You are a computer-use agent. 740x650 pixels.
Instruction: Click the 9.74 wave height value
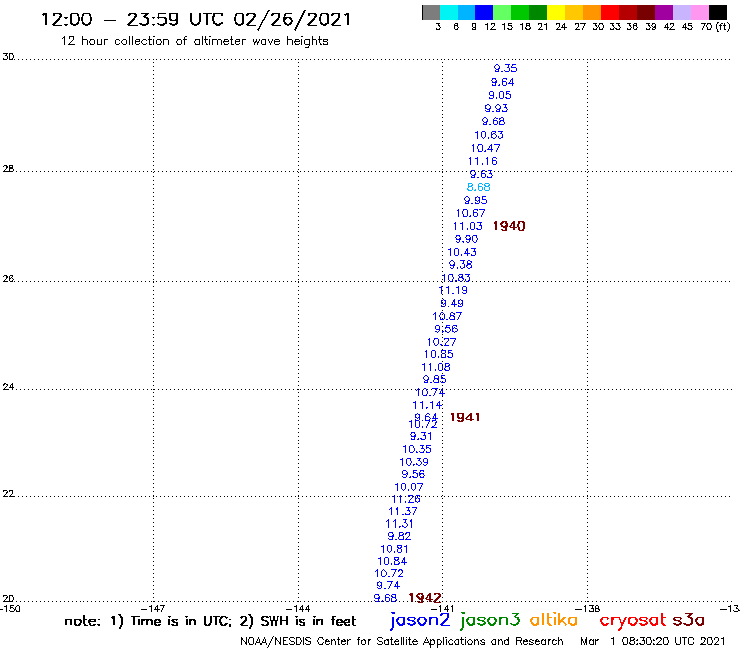coord(388,585)
